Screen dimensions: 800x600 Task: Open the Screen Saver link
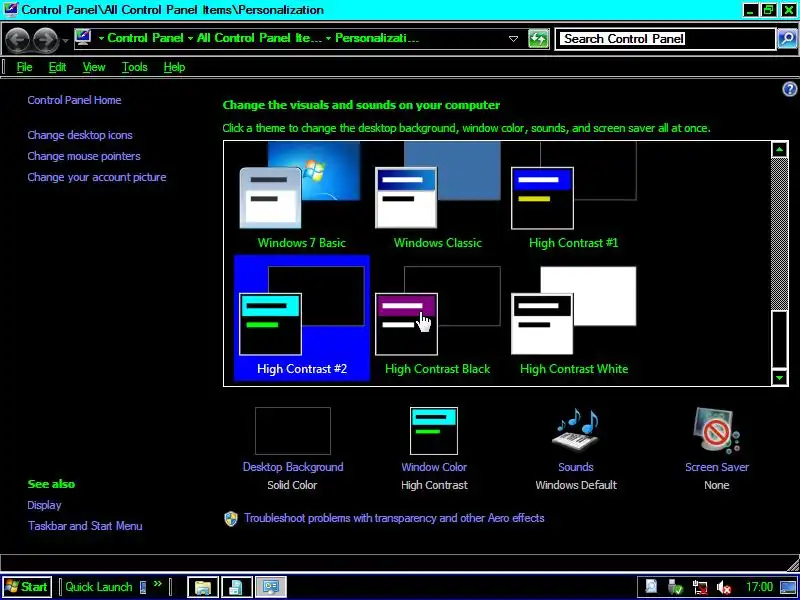click(x=717, y=467)
